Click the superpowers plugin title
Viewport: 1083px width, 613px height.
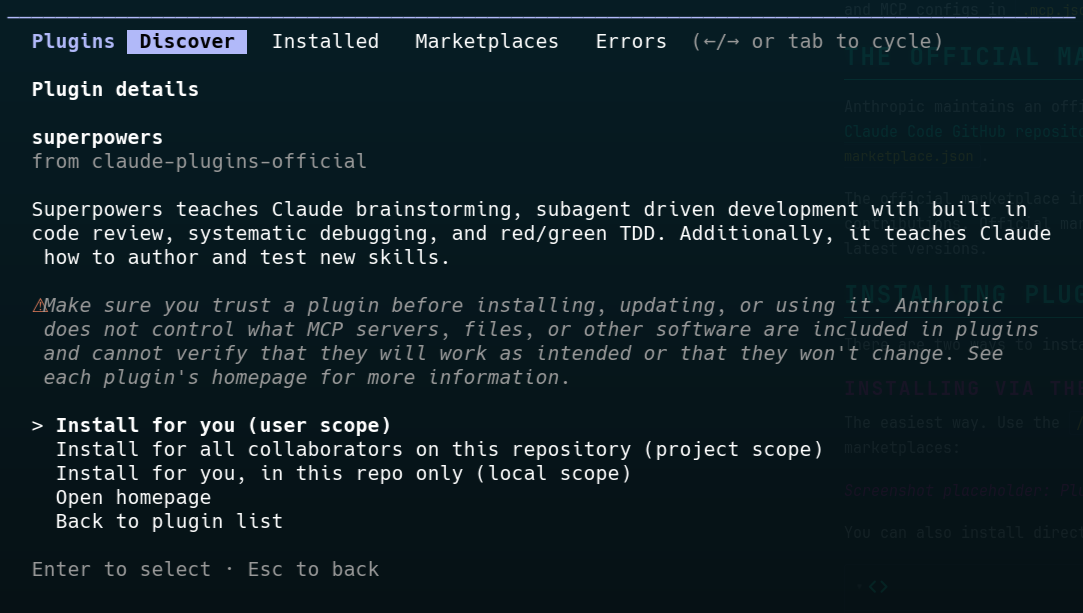point(97,137)
